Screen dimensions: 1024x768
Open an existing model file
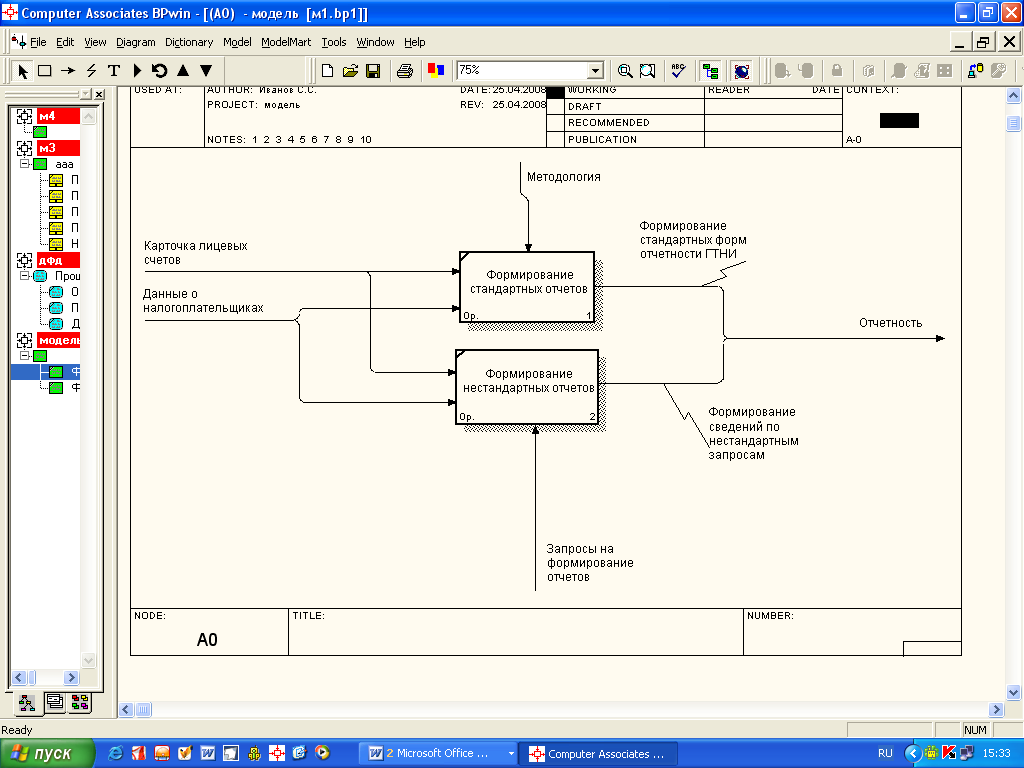[x=351, y=71]
